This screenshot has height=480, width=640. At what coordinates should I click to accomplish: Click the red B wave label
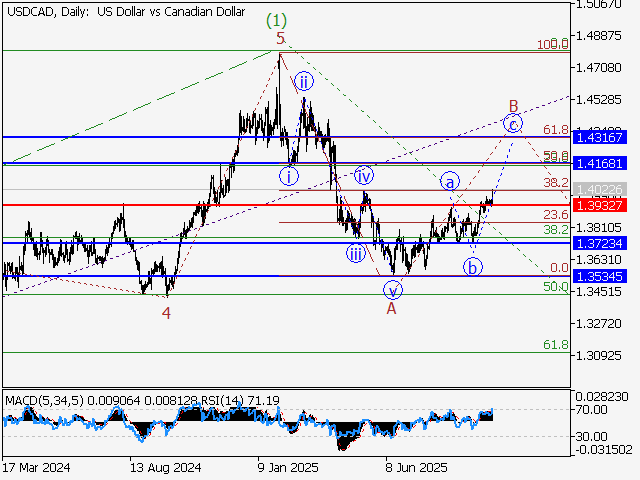point(513,105)
